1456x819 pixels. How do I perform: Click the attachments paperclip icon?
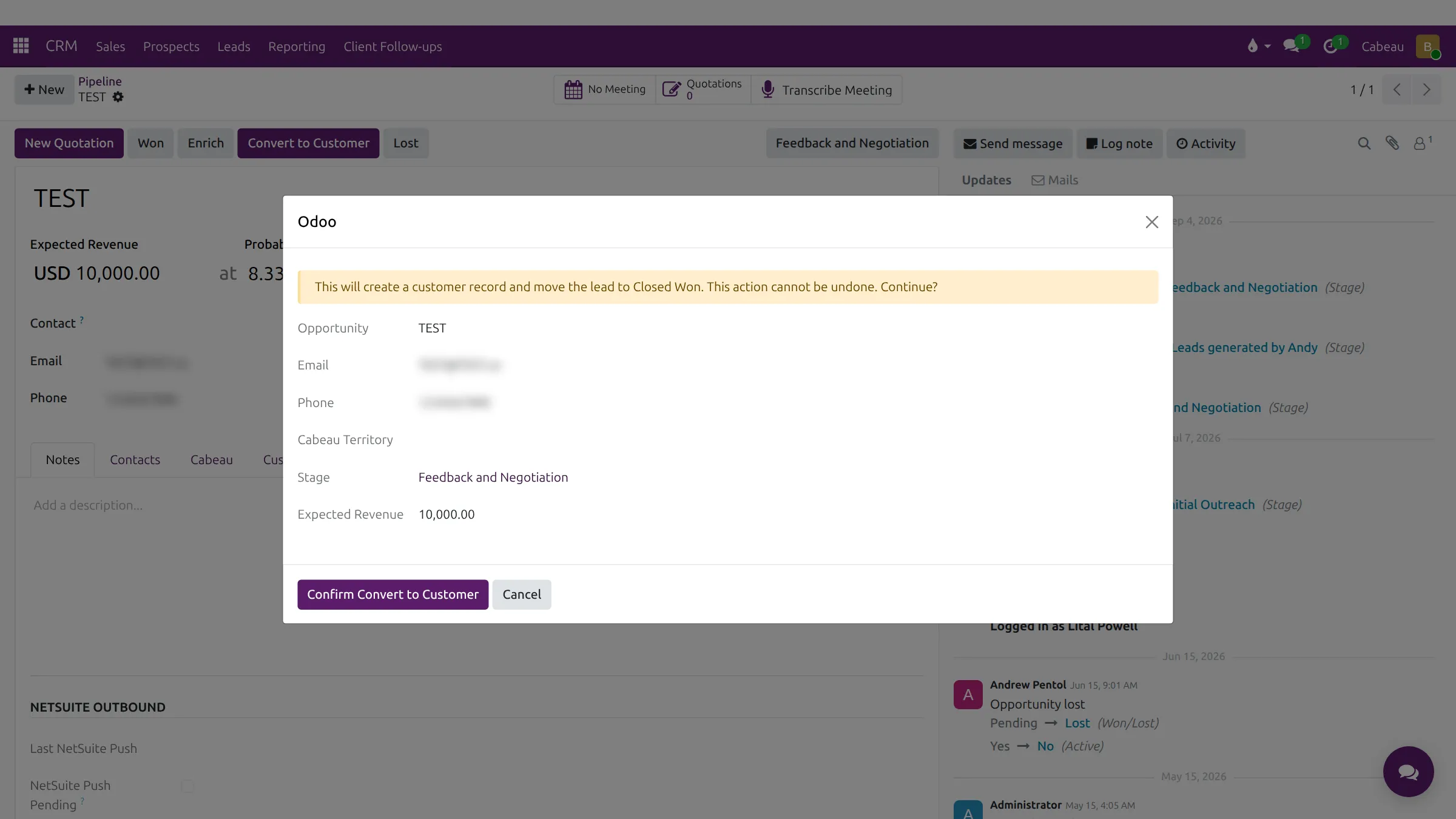pyautogui.click(x=1392, y=143)
